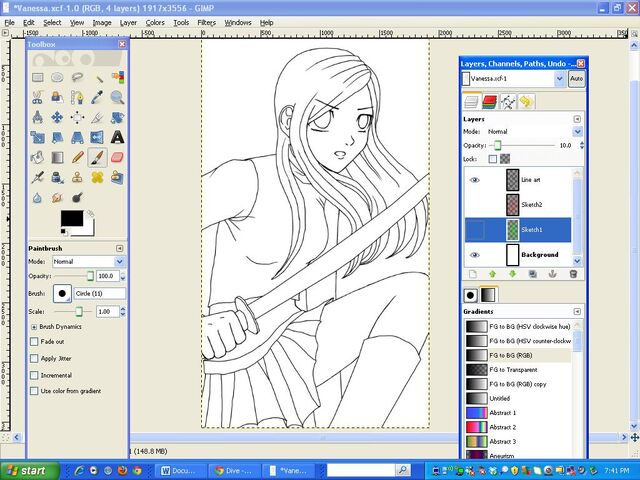
Task: Create a new layer button
Action: pyautogui.click(x=472, y=274)
